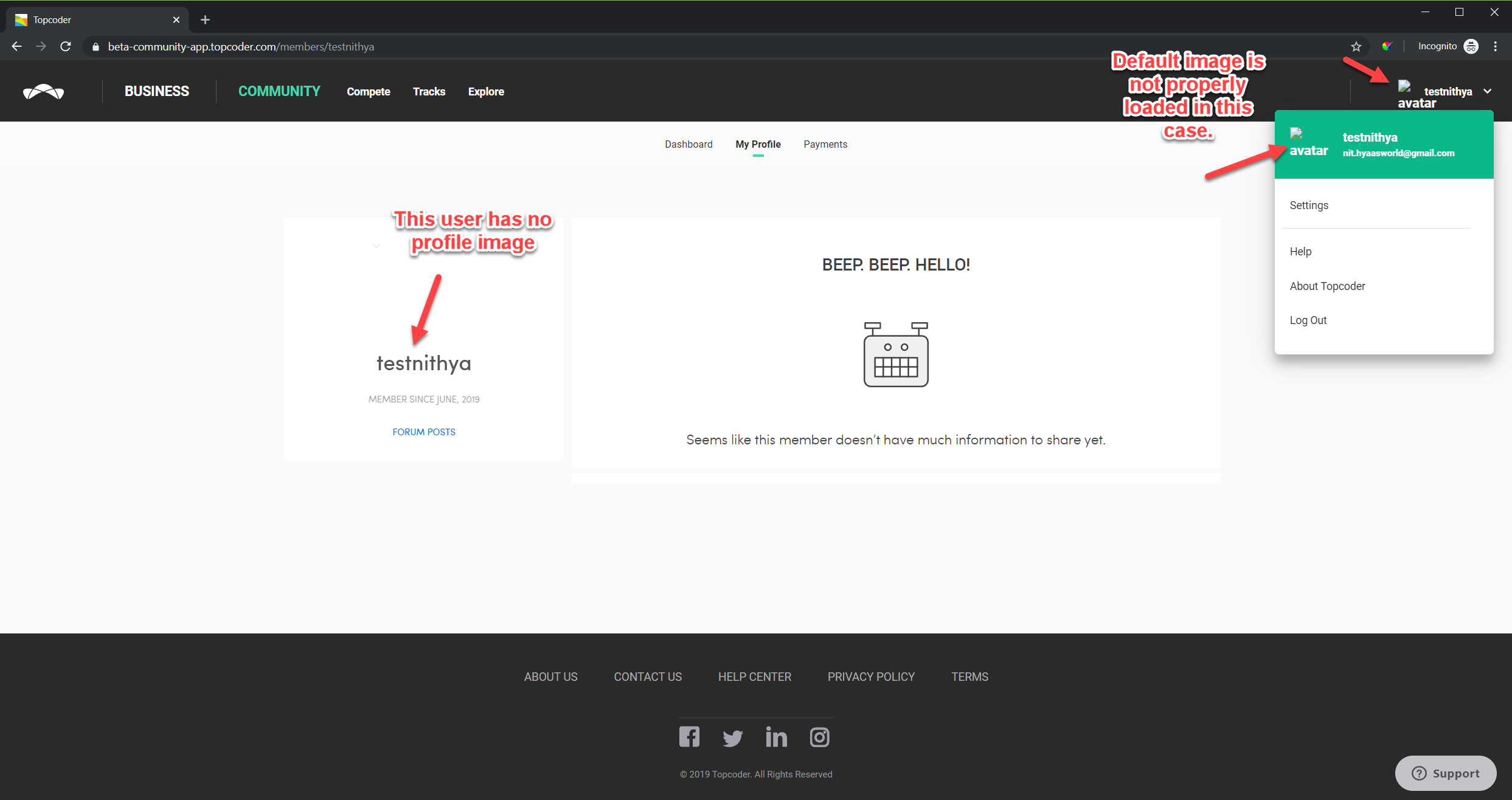1512x800 pixels.
Task: Open the PRIVACY POLICY footer link
Action: pos(871,677)
